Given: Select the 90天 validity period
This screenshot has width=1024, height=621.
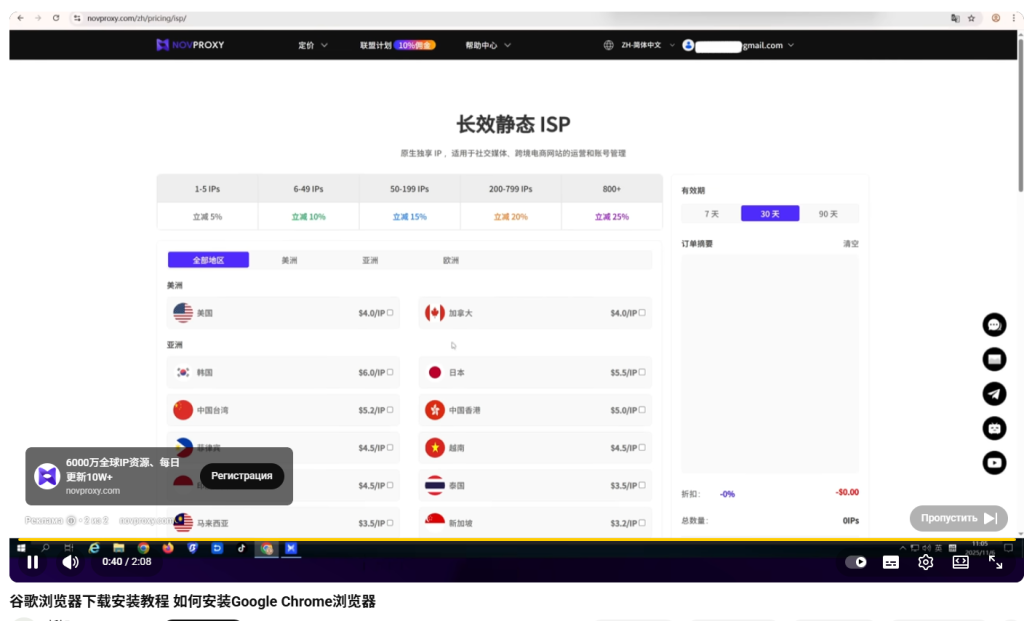Looking at the screenshot, I should (x=829, y=213).
